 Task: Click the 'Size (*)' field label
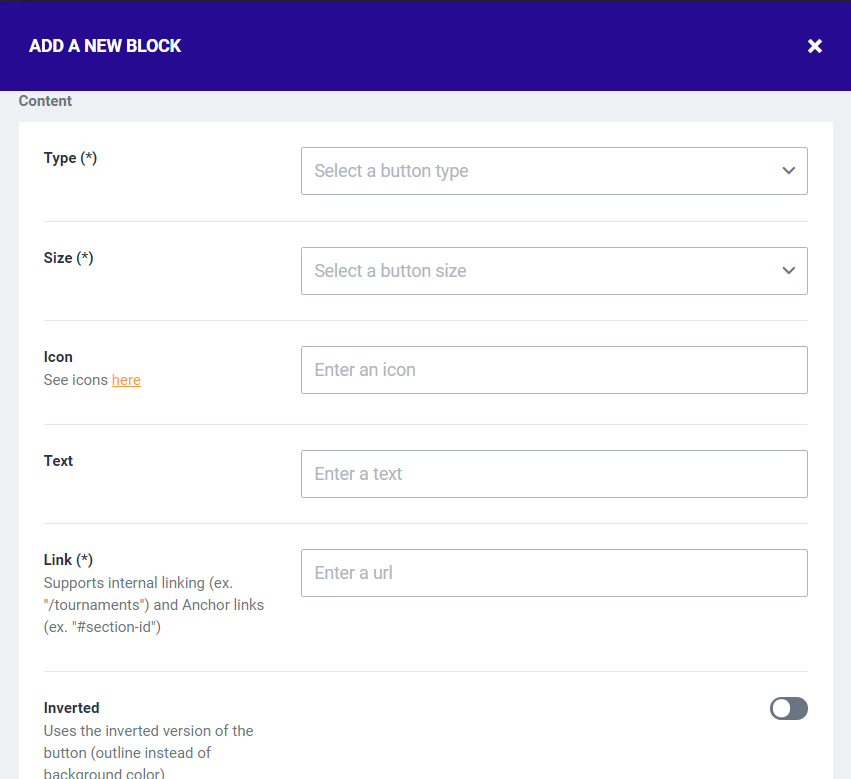(x=68, y=258)
